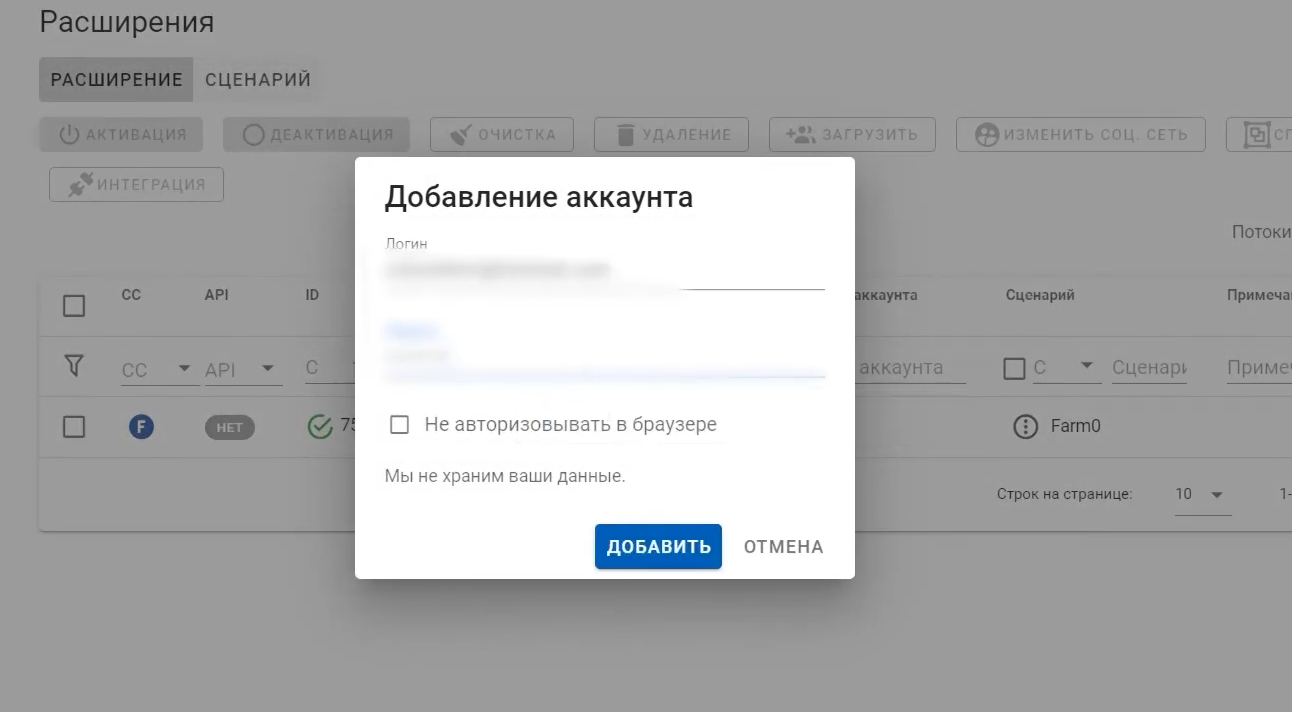Switch to the СЦЕНАРИЙ tab

(258, 80)
